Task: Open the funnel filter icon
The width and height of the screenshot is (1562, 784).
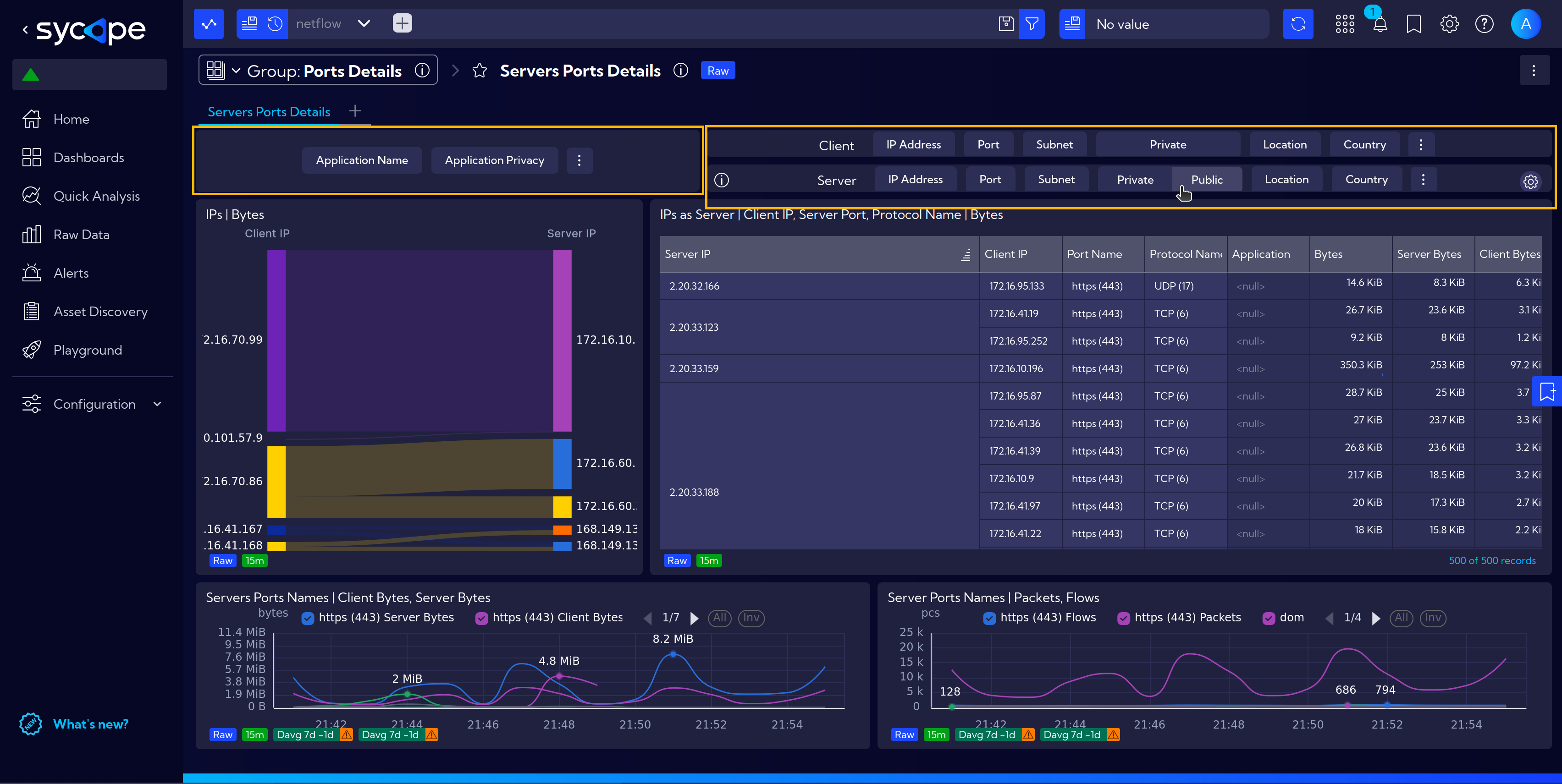Action: 1032,24
